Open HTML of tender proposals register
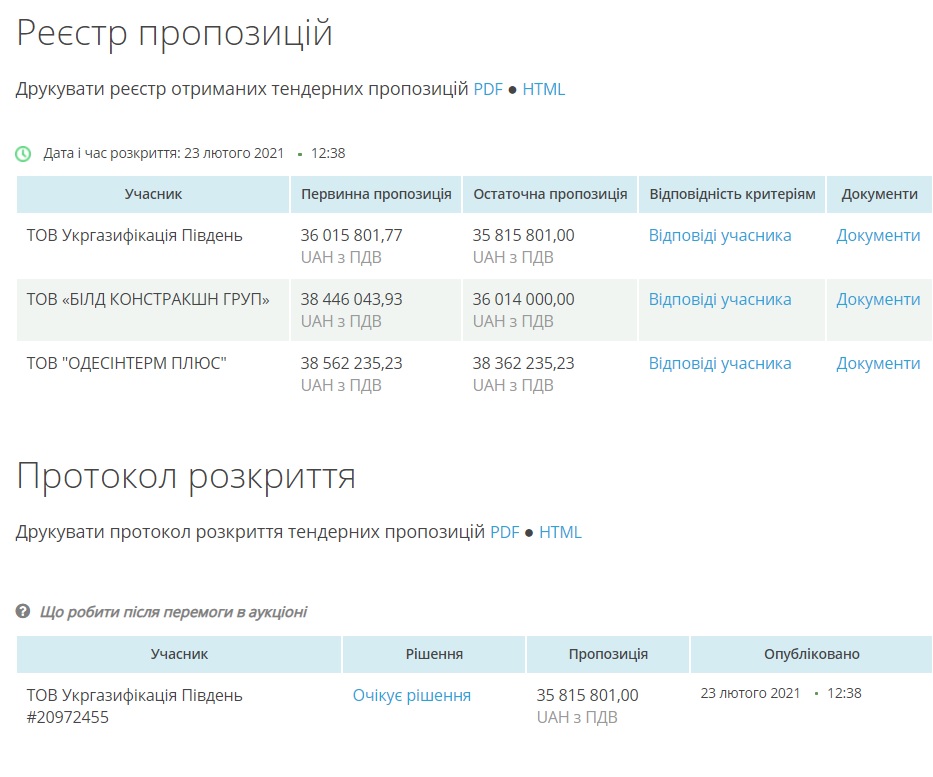 pyautogui.click(x=543, y=89)
